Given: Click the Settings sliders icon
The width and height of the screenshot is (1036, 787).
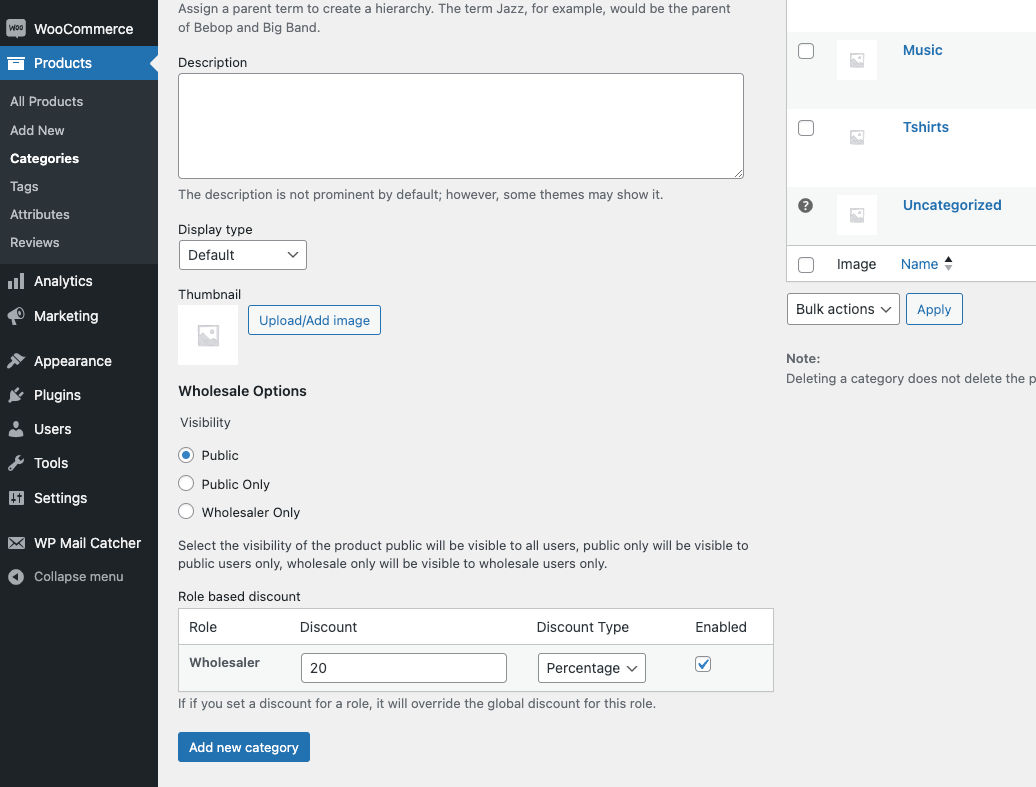Looking at the screenshot, I should tap(16, 498).
